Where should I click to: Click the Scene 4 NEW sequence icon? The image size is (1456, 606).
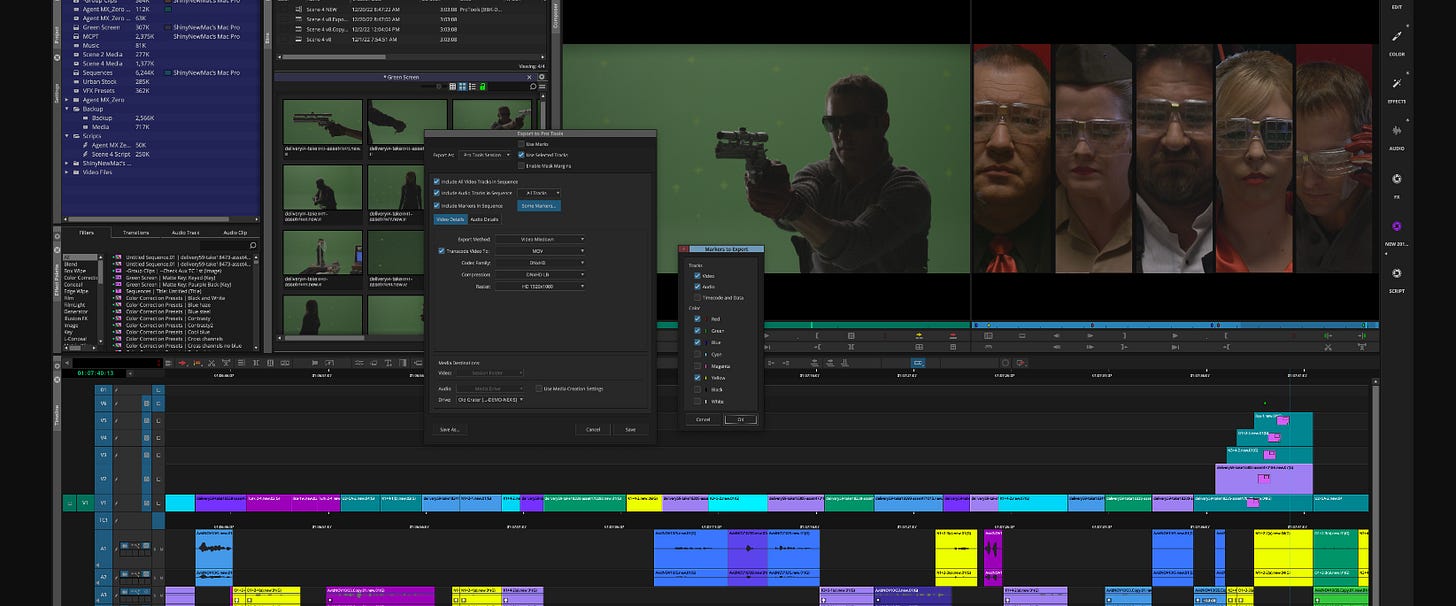pos(299,9)
